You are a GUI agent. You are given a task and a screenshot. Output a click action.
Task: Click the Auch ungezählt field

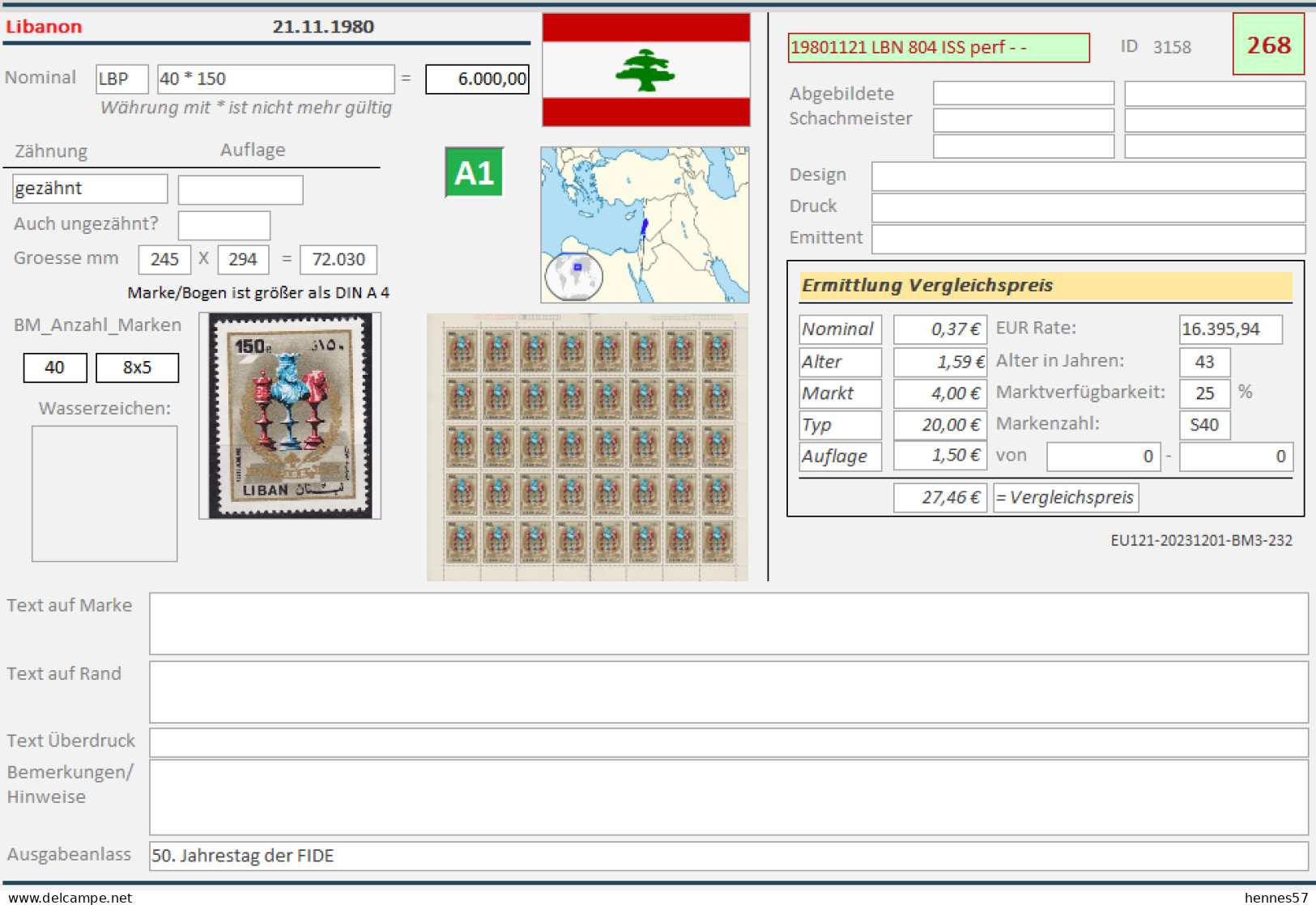click(224, 225)
